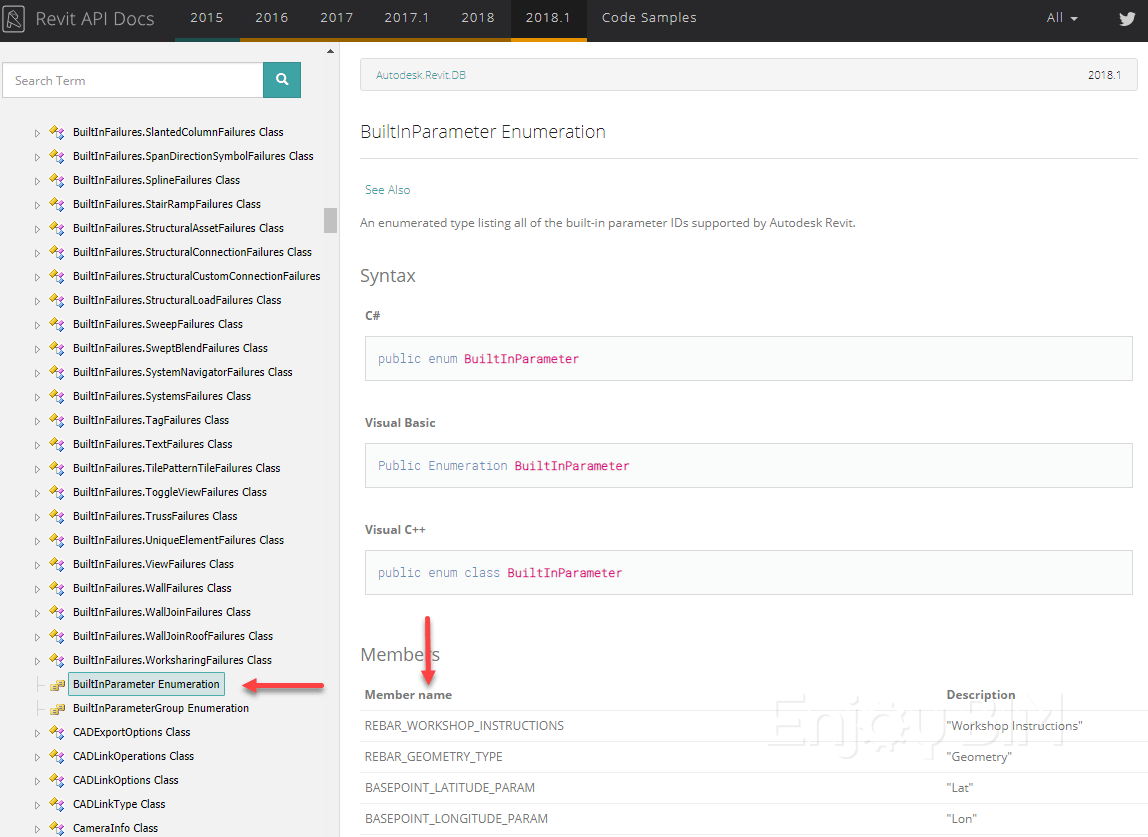Click the BASEPOINT_LATITUDE_PARAM member name

click(x=450, y=788)
